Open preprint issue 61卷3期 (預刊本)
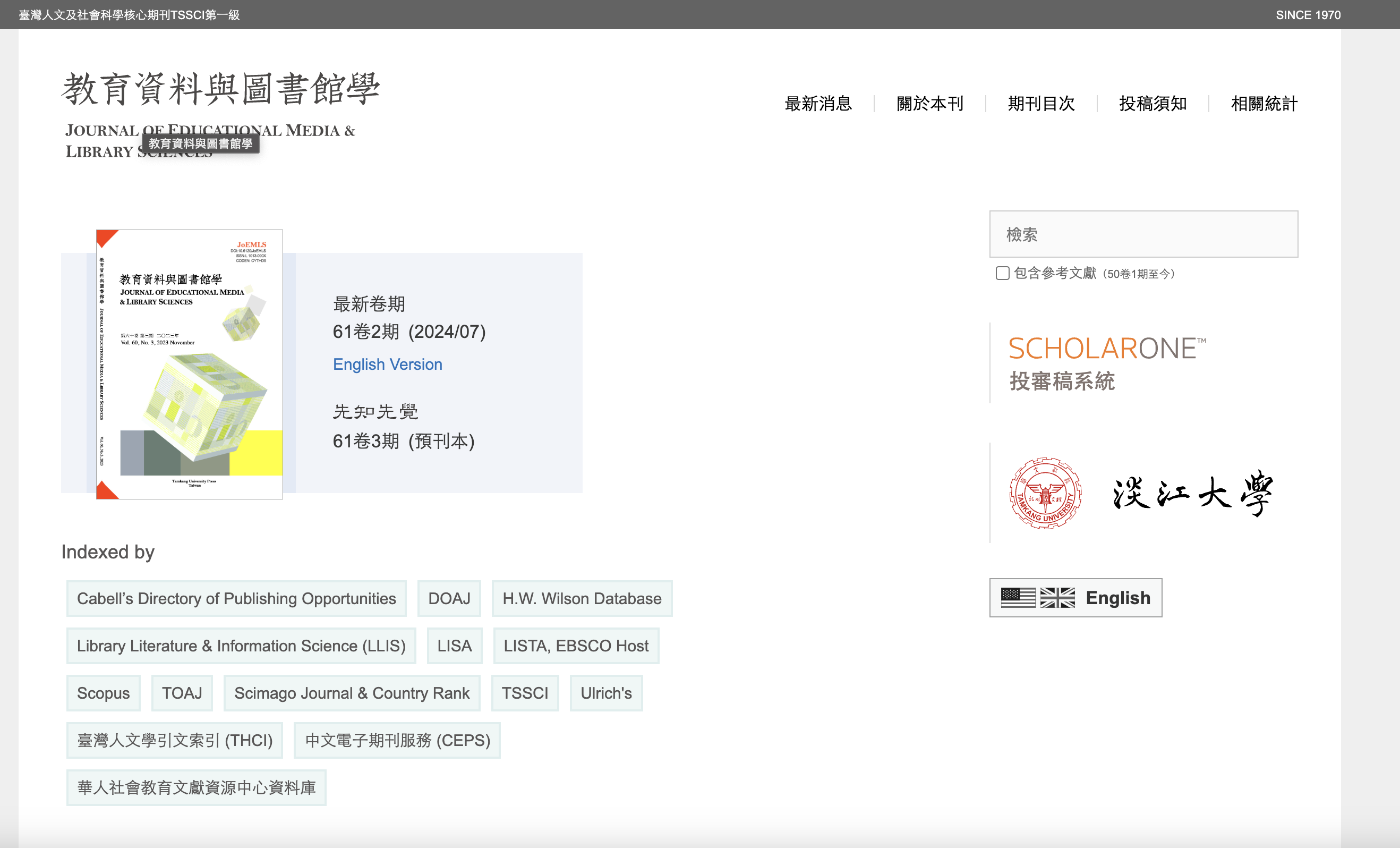 coord(404,440)
